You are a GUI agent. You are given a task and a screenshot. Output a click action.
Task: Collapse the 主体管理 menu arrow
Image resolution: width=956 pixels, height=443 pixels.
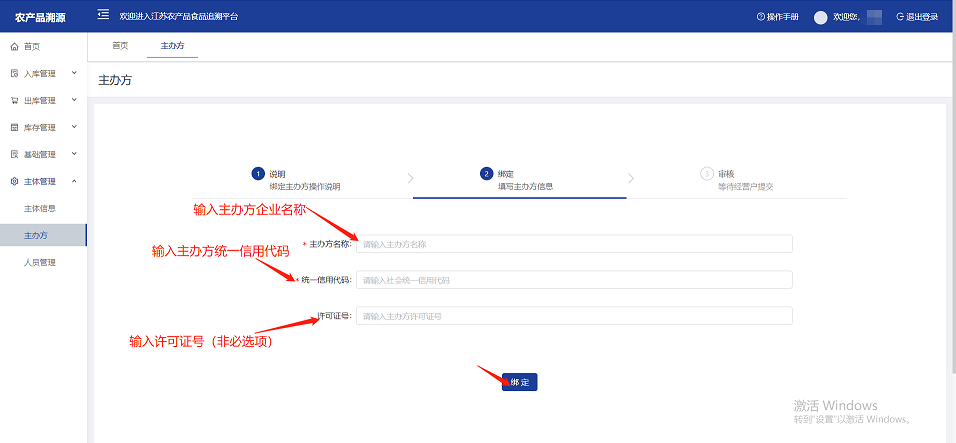(74, 181)
